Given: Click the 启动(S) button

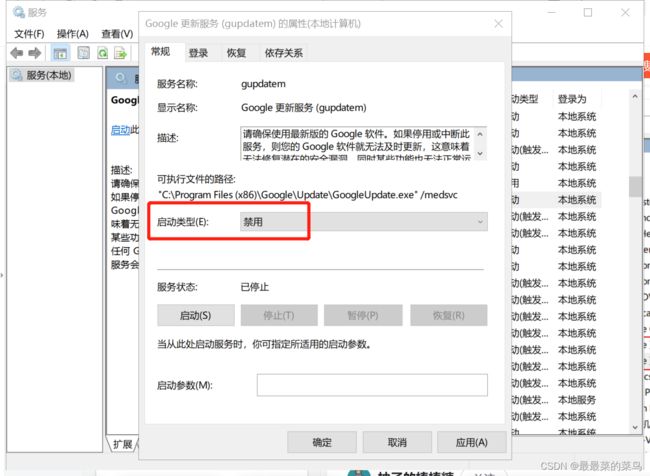Looking at the screenshot, I should pyautogui.click(x=196, y=316).
